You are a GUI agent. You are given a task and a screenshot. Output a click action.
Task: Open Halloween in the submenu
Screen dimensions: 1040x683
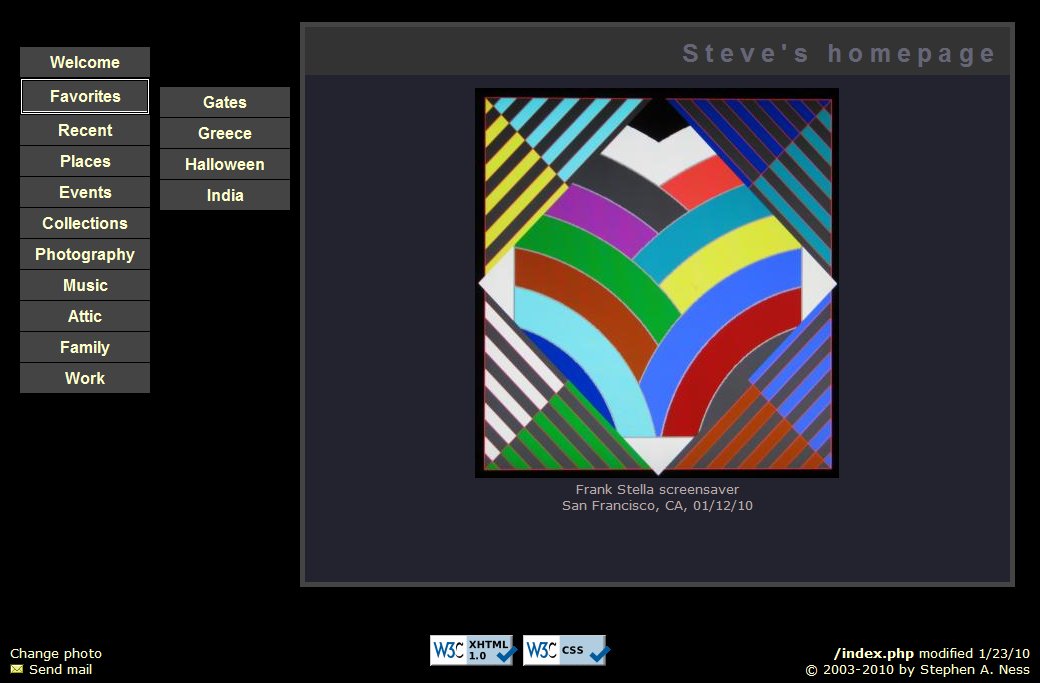point(225,164)
